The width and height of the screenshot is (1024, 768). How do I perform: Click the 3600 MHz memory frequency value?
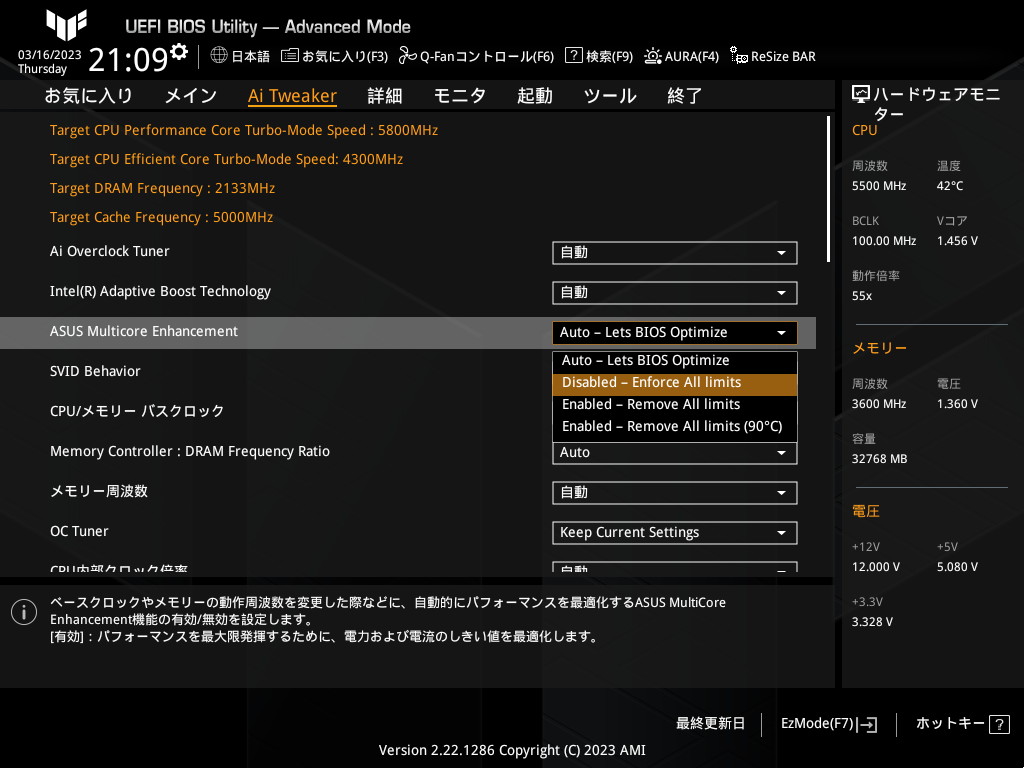(x=878, y=404)
